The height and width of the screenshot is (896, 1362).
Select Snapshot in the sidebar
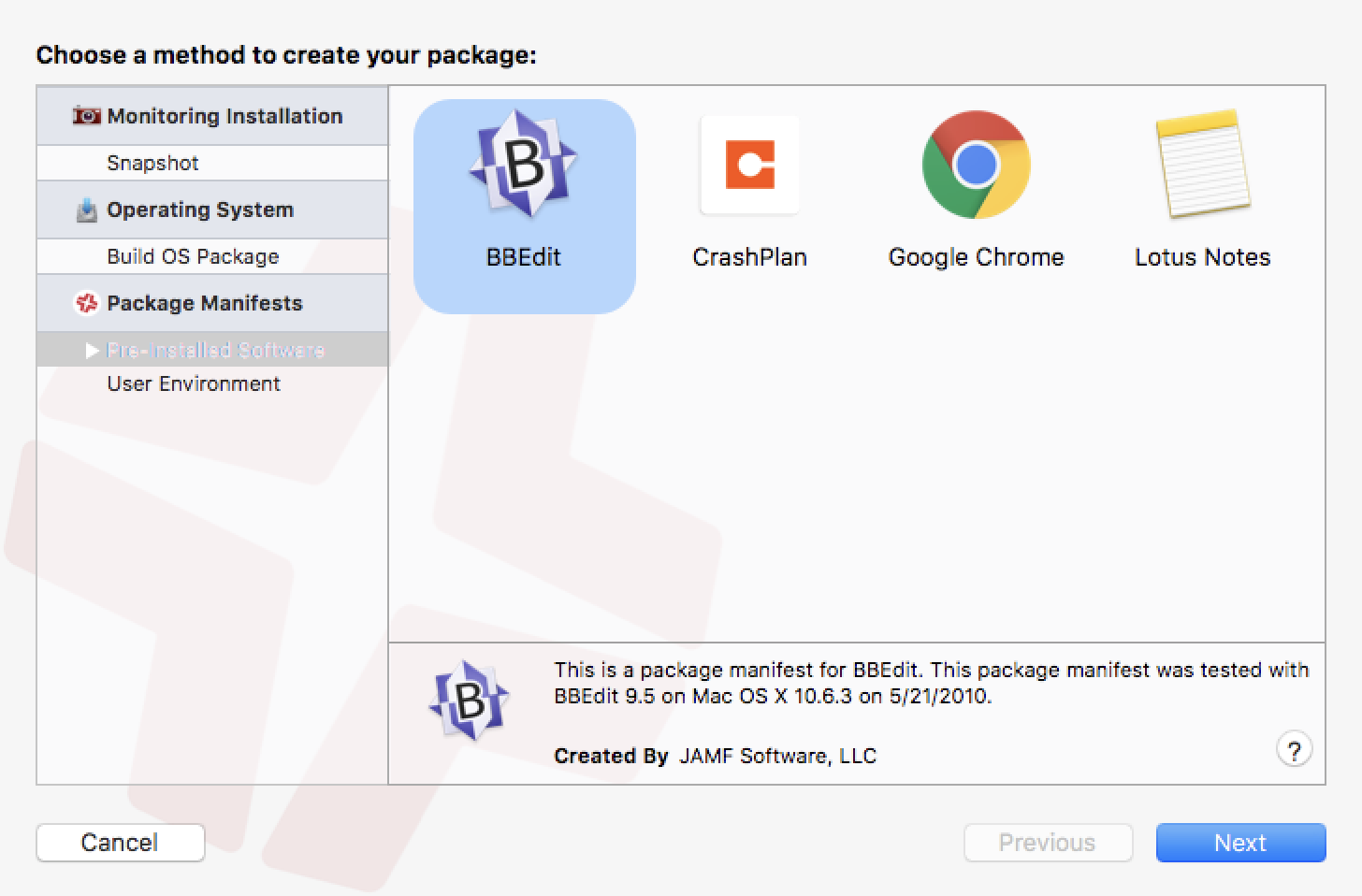(x=212, y=163)
